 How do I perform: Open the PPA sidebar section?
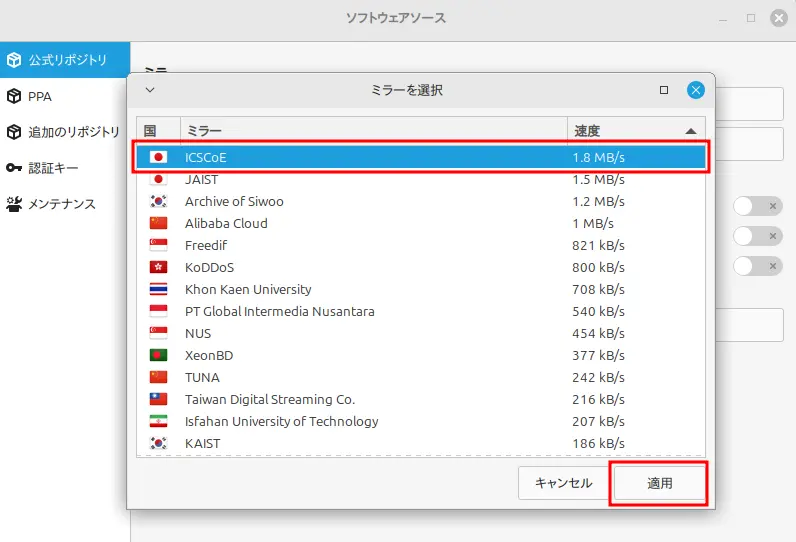click(x=64, y=96)
